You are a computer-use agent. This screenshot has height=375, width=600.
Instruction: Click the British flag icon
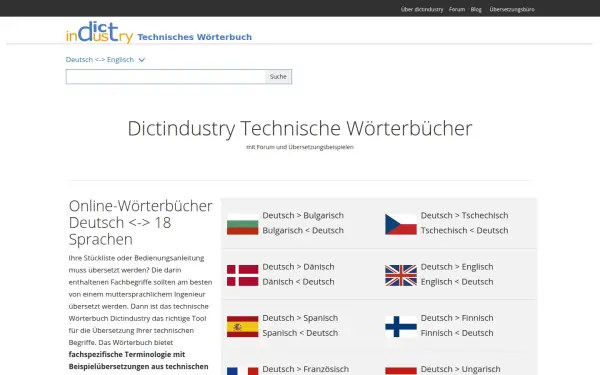point(401,276)
